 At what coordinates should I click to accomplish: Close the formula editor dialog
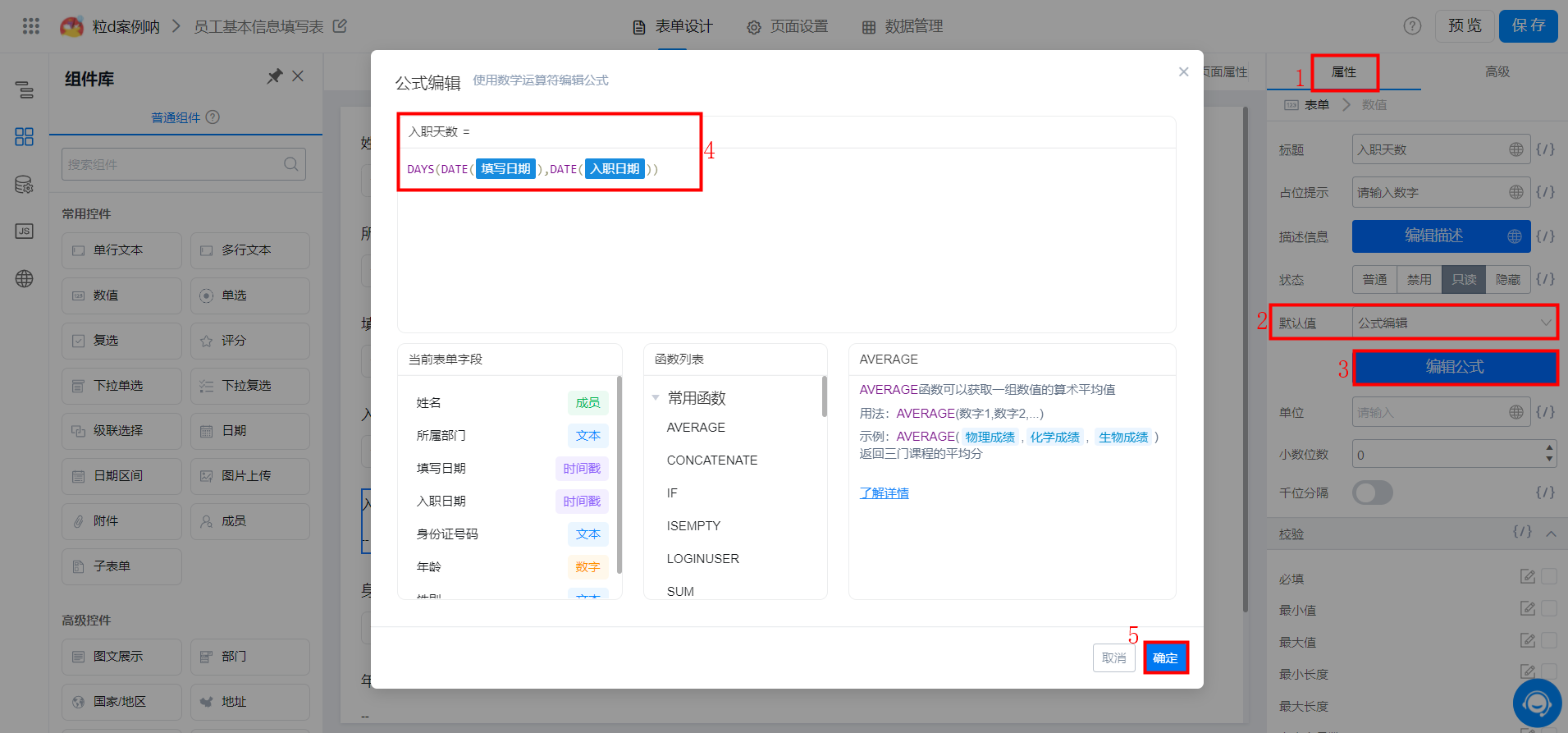1183,72
